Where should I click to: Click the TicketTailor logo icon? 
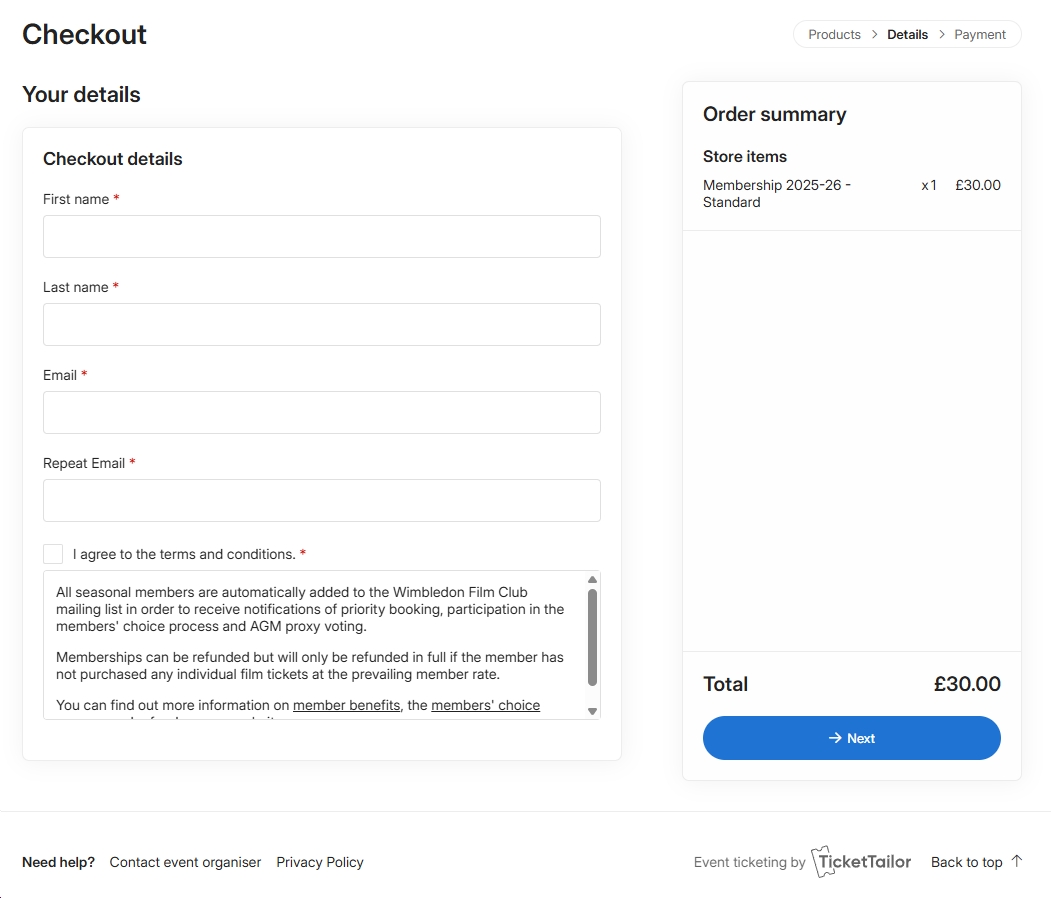[824, 861]
